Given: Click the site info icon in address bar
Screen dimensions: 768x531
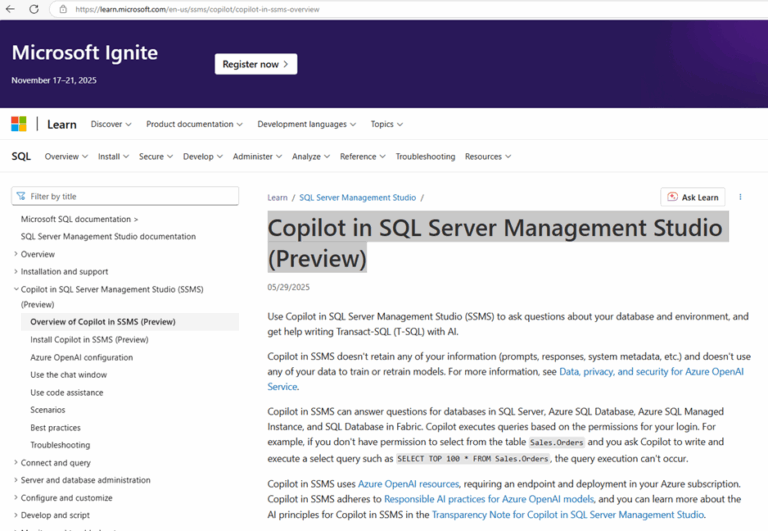Looking at the screenshot, I should [x=62, y=9].
